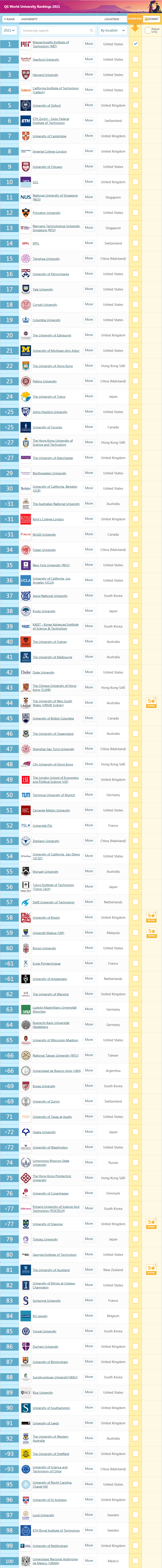This screenshot has width=162, height=1568.
Task: Click the 5 stars badge for University of Bristol
Action: 151,917
